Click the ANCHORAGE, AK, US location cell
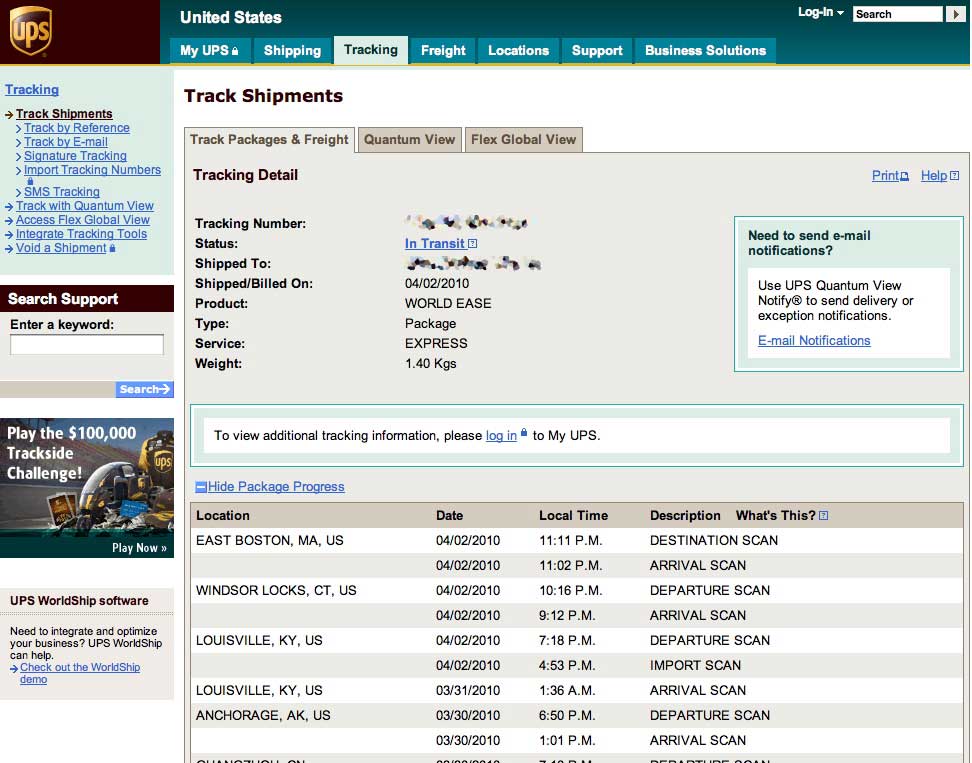 [263, 715]
